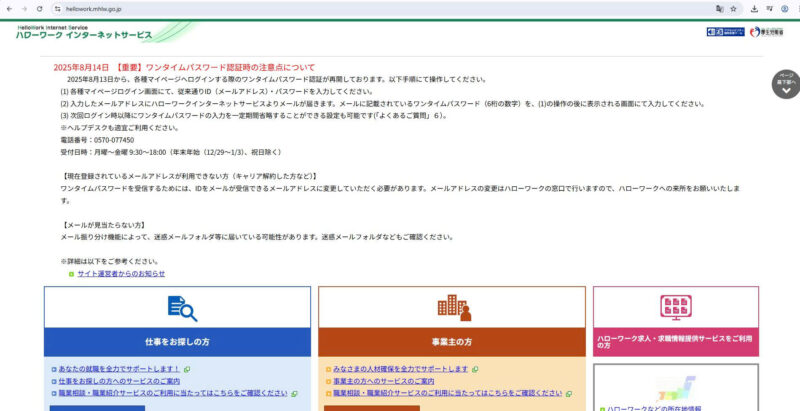Click the ※ヘルプデスクも適宜ご利用ください。 line
Image resolution: width=800 pixels, height=411 pixels.
(120, 128)
